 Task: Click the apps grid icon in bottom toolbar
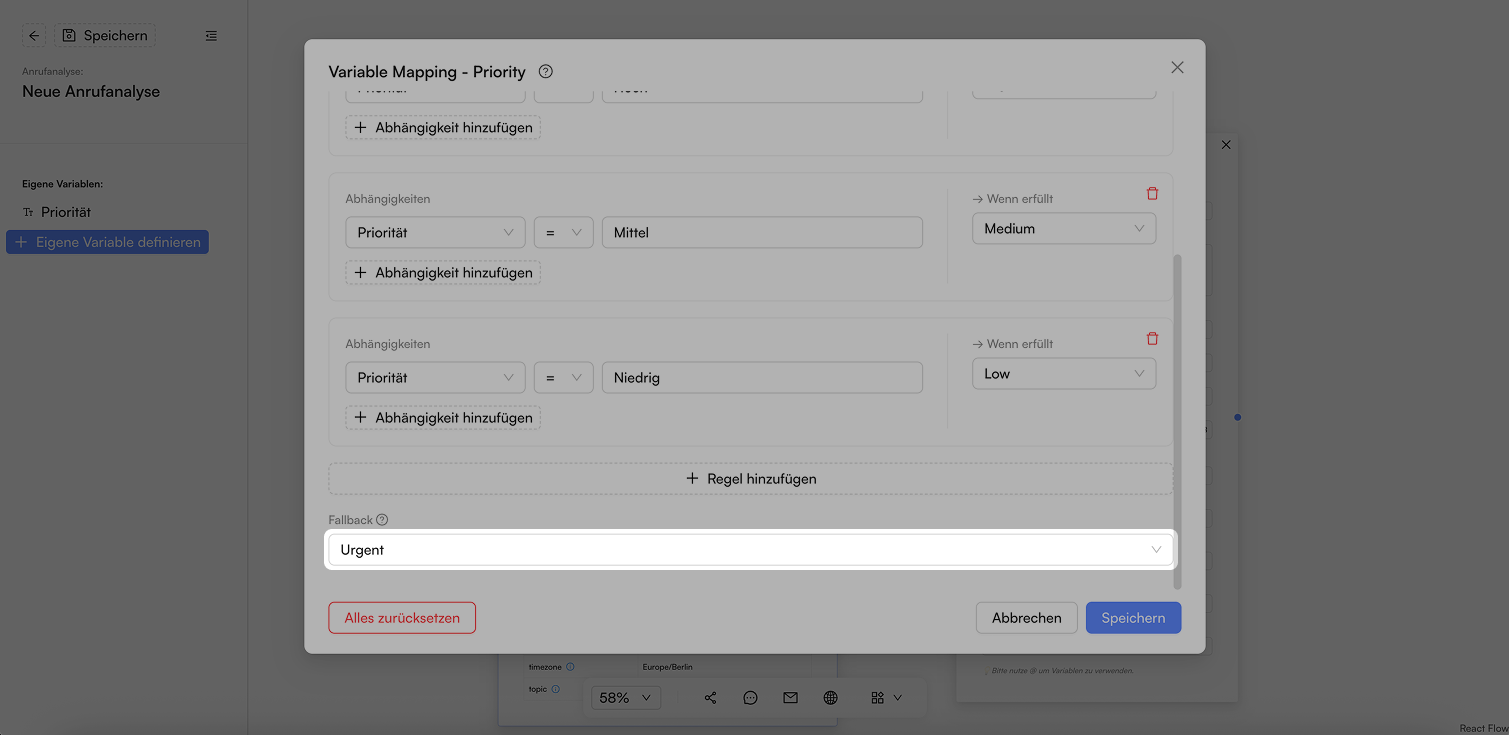pos(877,698)
